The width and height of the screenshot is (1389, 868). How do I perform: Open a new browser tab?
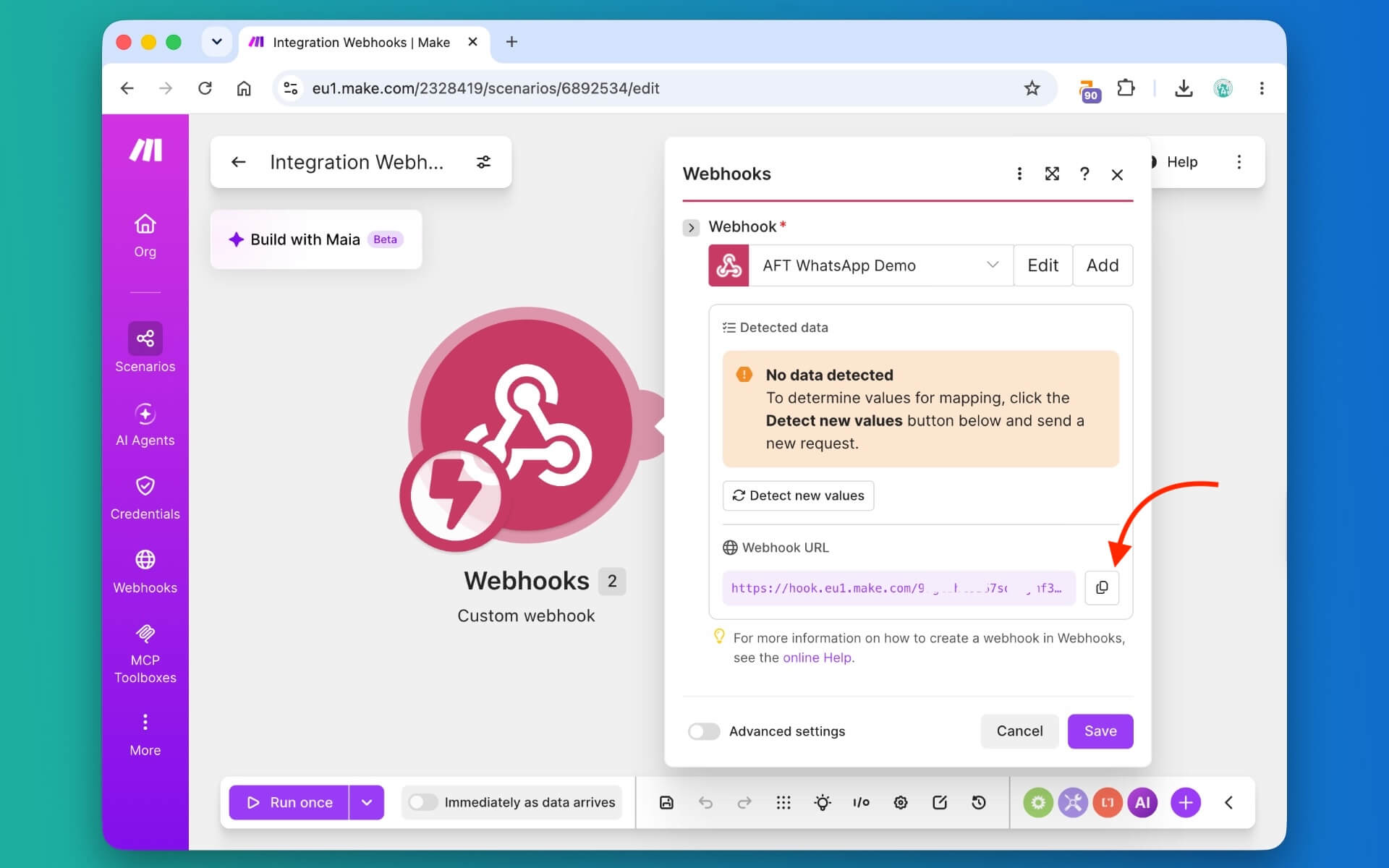(511, 42)
